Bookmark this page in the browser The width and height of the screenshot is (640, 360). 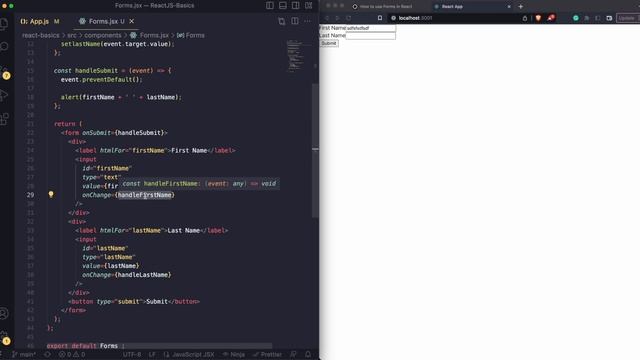[380, 18]
